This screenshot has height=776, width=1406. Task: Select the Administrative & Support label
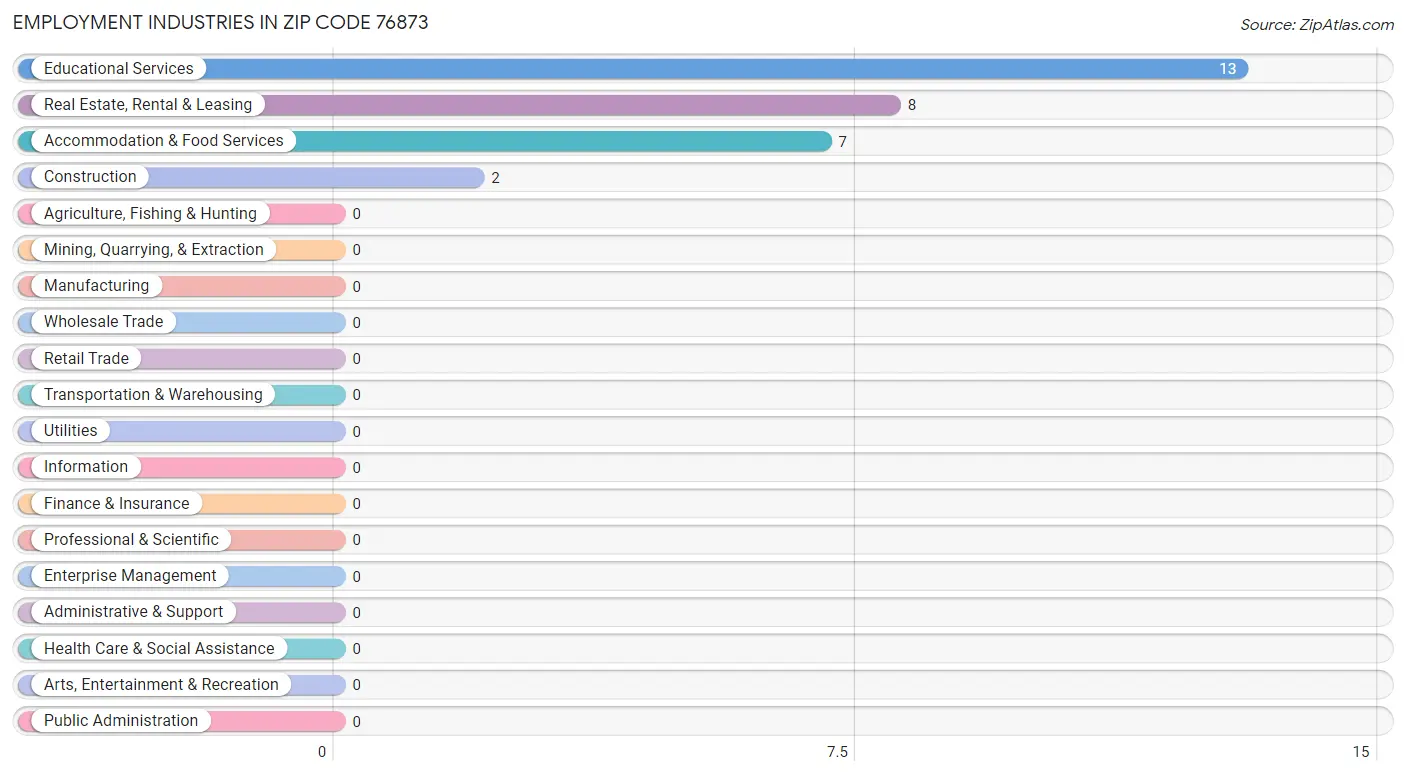[x=134, y=612]
